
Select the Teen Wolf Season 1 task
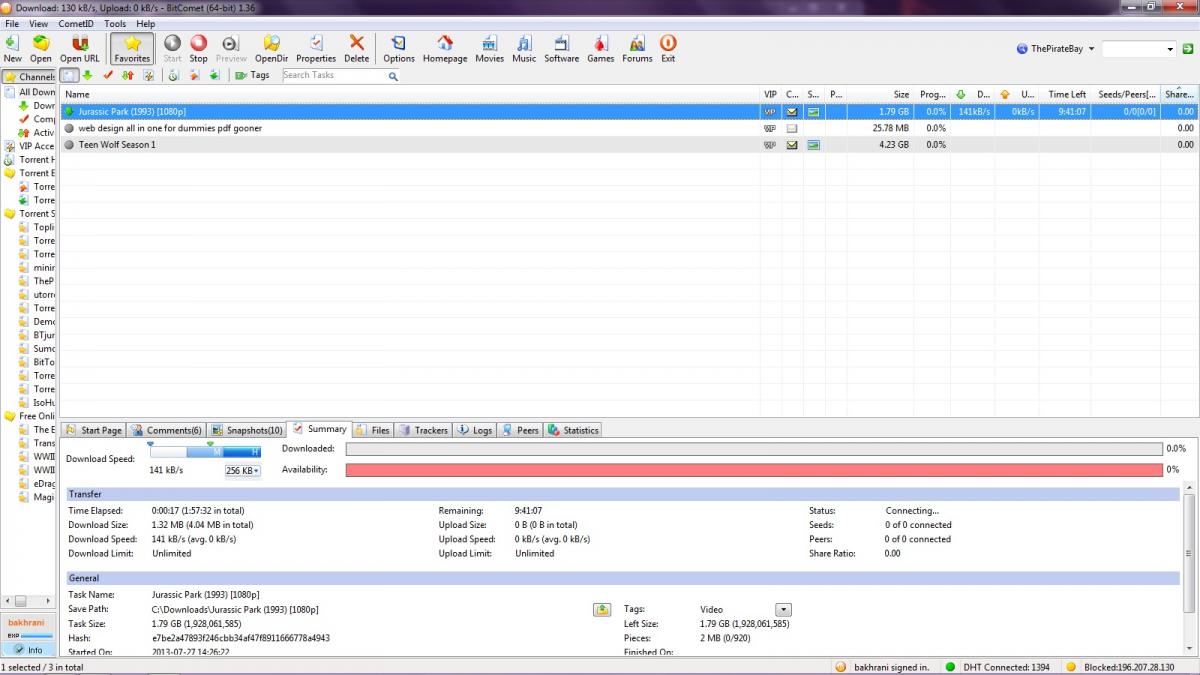tap(629, 145)
